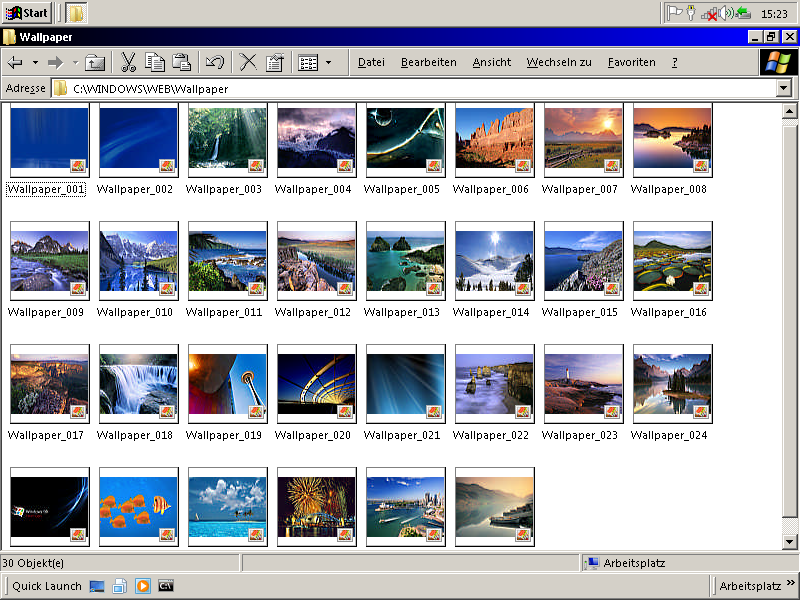Open the address bar dropdown list
The image size is (800, 600).
784,88
